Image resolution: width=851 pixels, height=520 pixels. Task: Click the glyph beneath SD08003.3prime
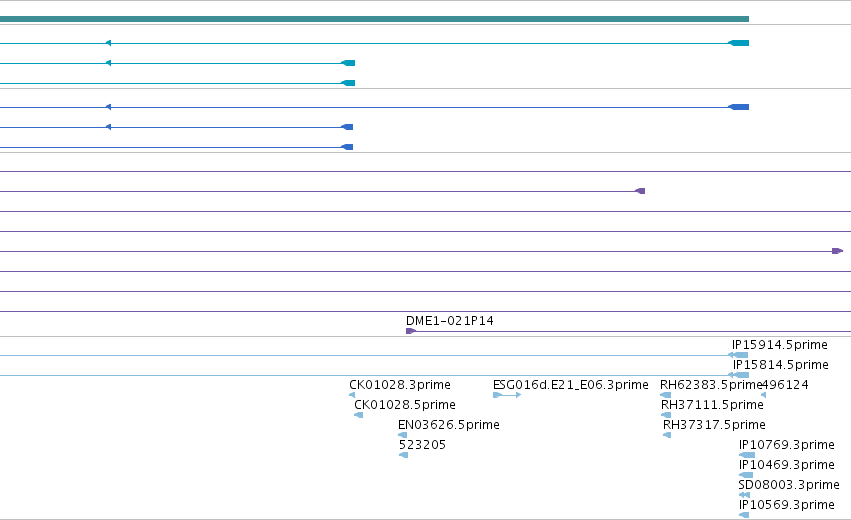tap(744, 495)
